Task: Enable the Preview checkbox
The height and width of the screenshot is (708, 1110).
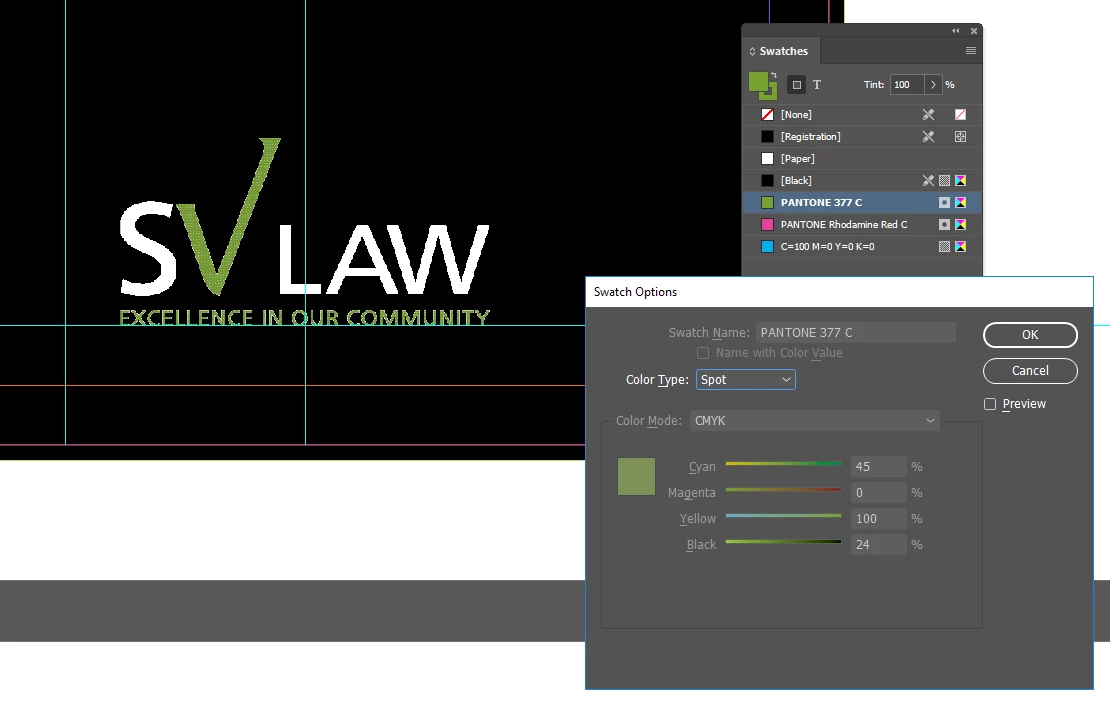Action: (990, 404)
